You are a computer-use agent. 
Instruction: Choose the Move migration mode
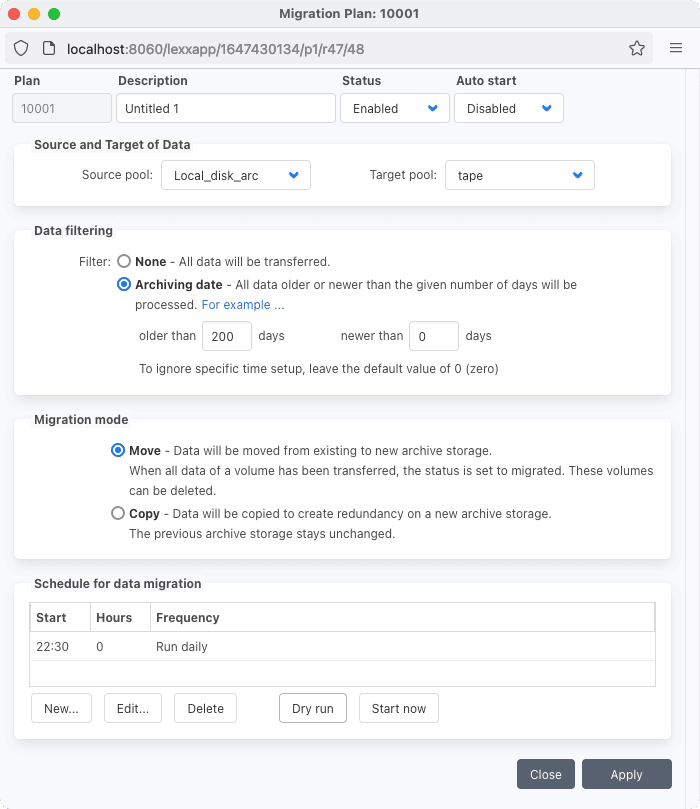pos(119,451)
